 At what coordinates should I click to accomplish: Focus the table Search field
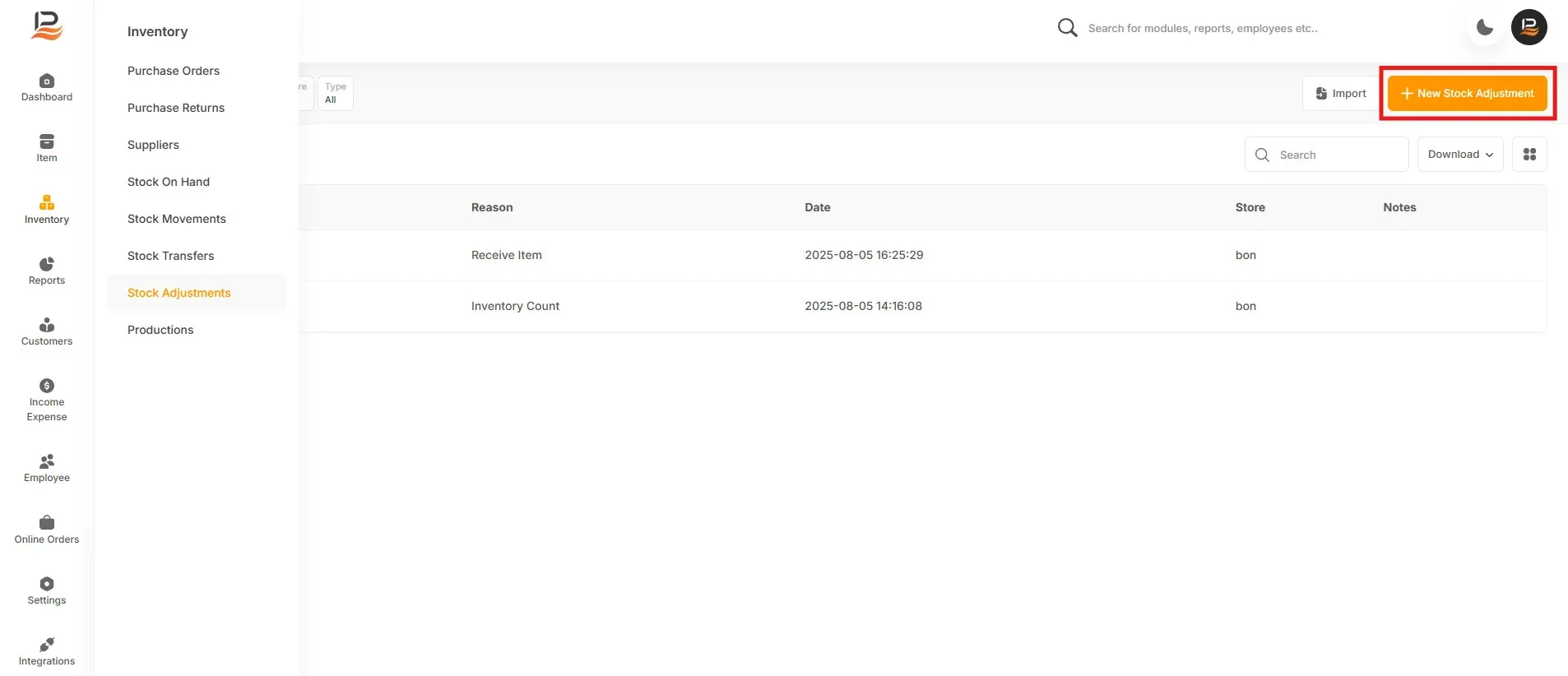click(x=1327, y=155)
